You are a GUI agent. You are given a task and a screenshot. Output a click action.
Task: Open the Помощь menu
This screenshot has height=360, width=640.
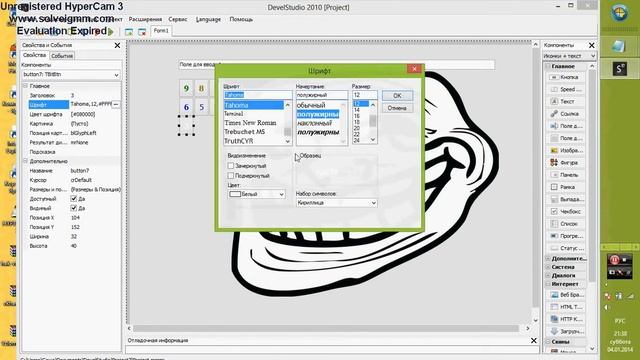tap(241, 19)
